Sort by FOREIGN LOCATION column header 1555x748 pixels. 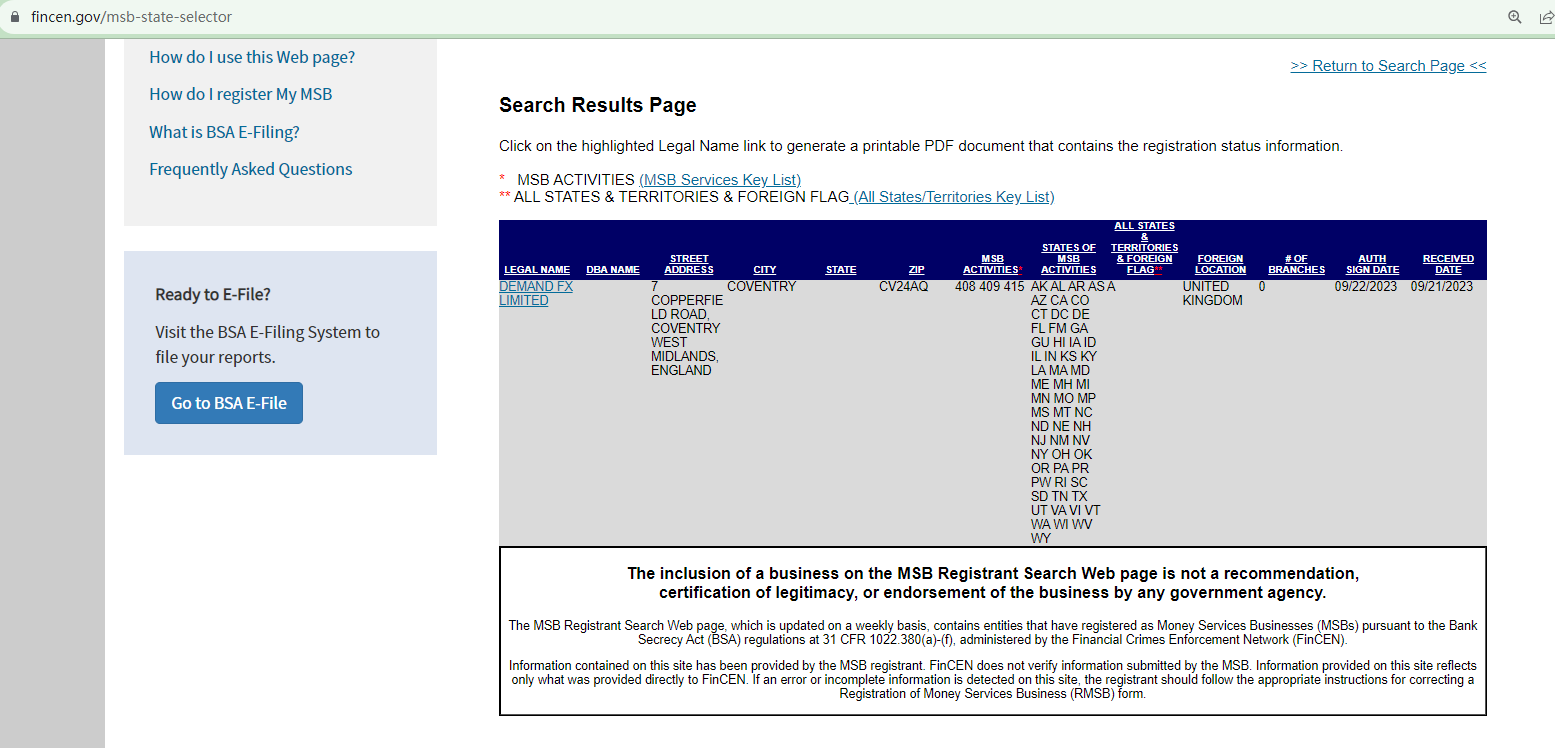point(1221,264)
